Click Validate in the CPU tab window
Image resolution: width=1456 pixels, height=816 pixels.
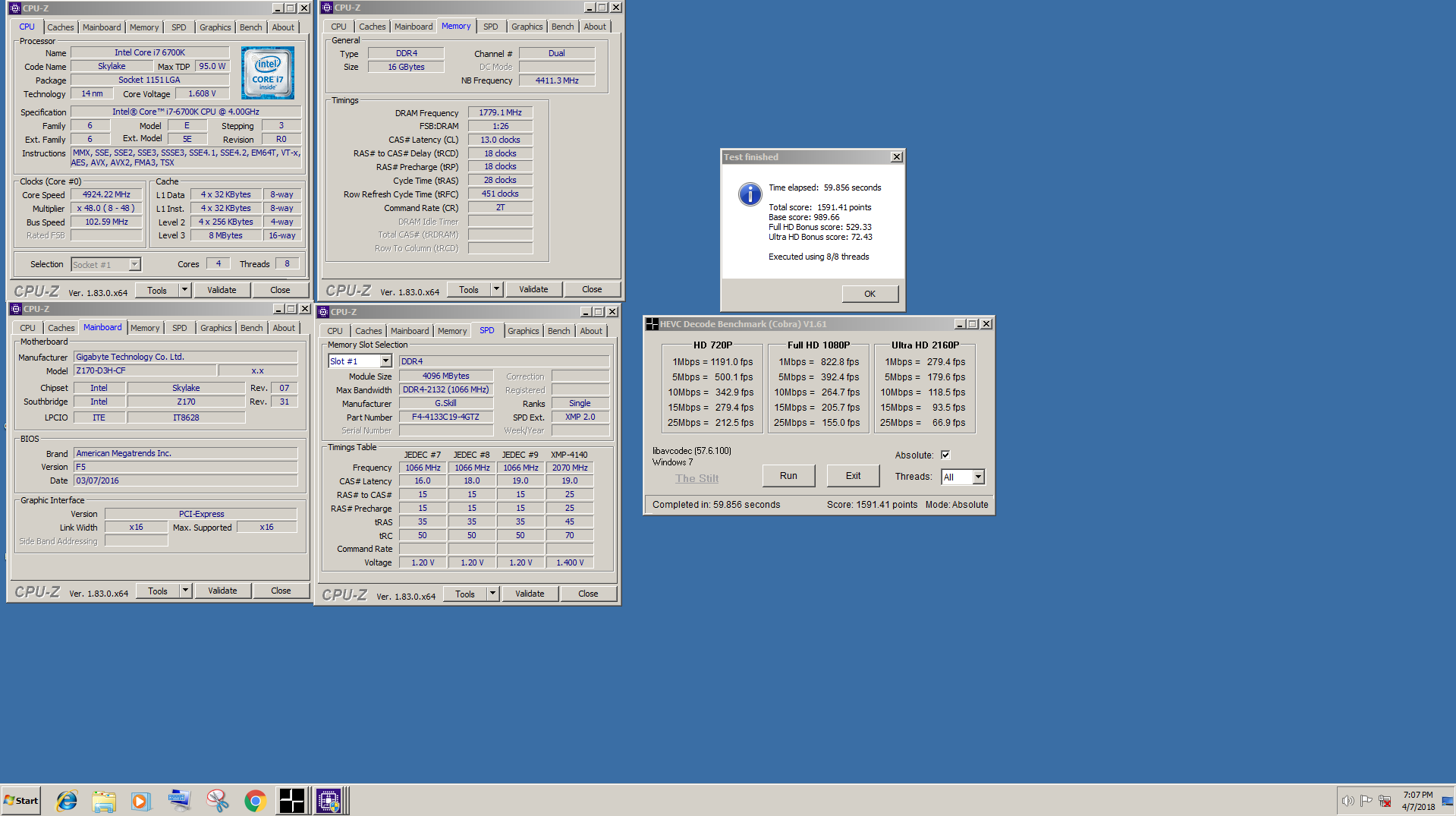[222, 290]
